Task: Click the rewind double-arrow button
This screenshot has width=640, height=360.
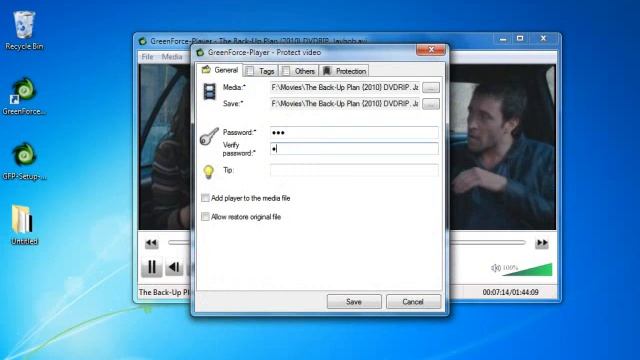Action: 151,243
